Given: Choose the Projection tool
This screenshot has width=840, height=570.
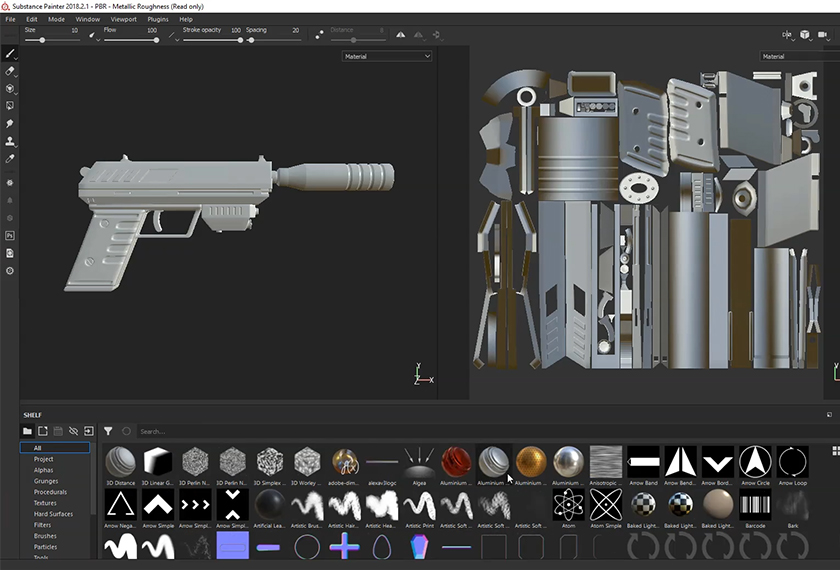Looking at the screenshot, I should 9,88.
